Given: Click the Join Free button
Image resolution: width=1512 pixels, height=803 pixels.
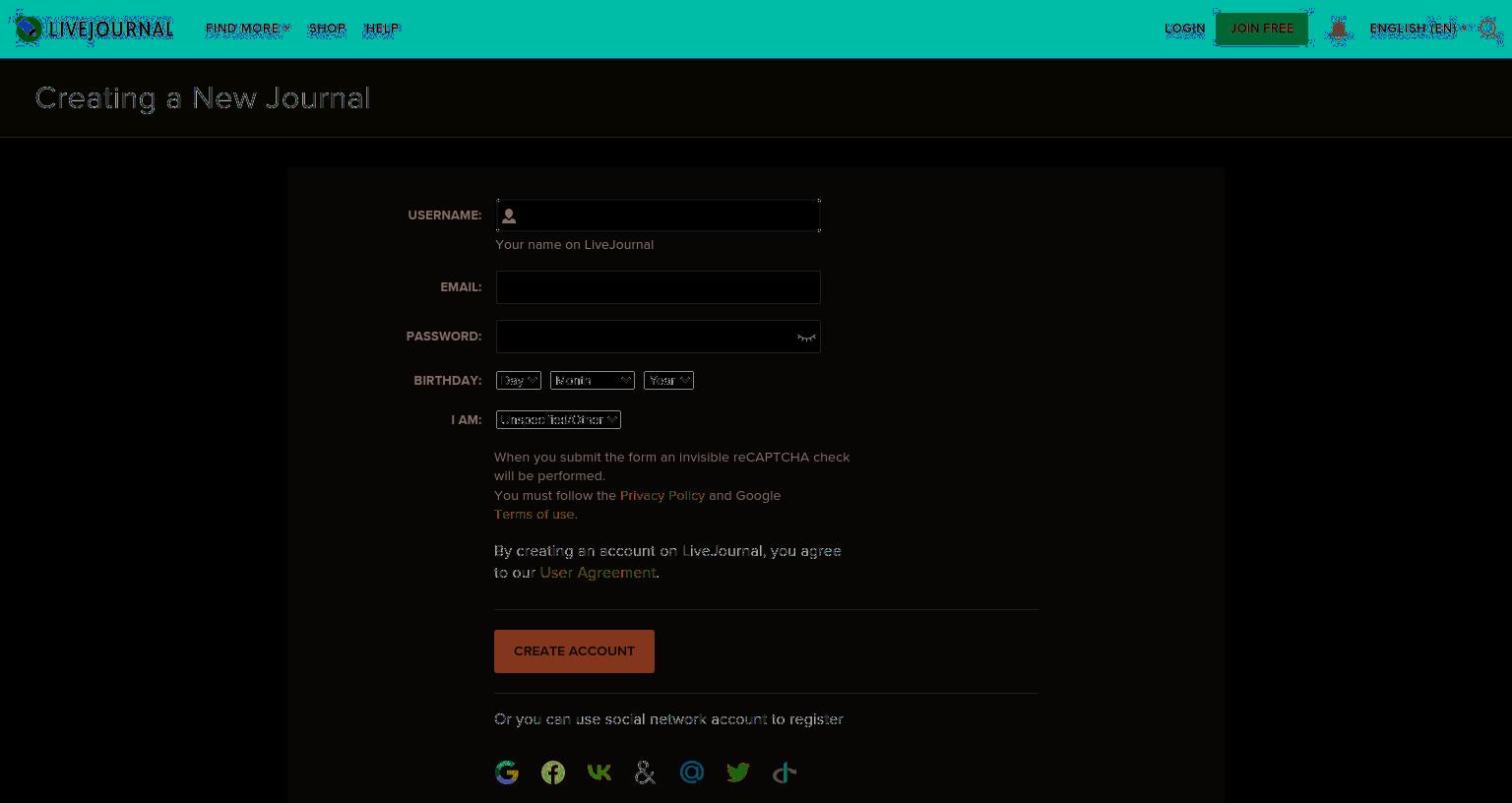Looking at the screenshot, I should coord(1262,29).
